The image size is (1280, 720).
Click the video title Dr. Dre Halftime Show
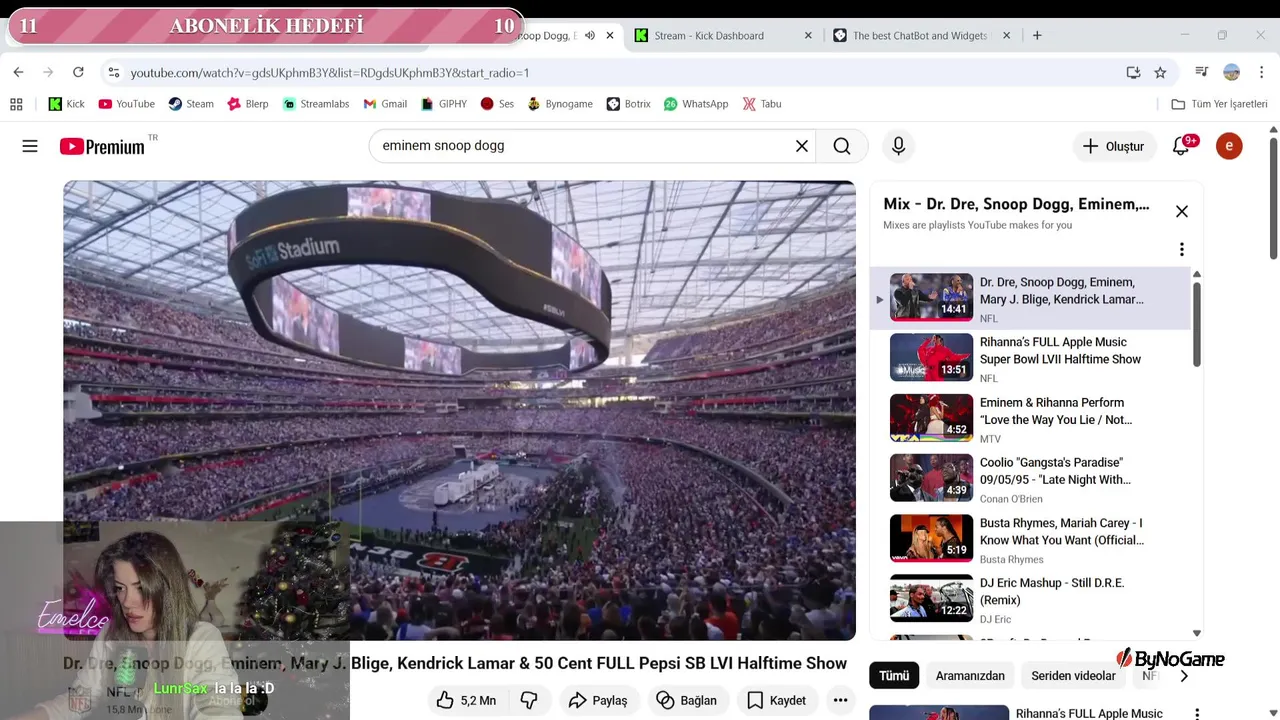pos(455,663)
